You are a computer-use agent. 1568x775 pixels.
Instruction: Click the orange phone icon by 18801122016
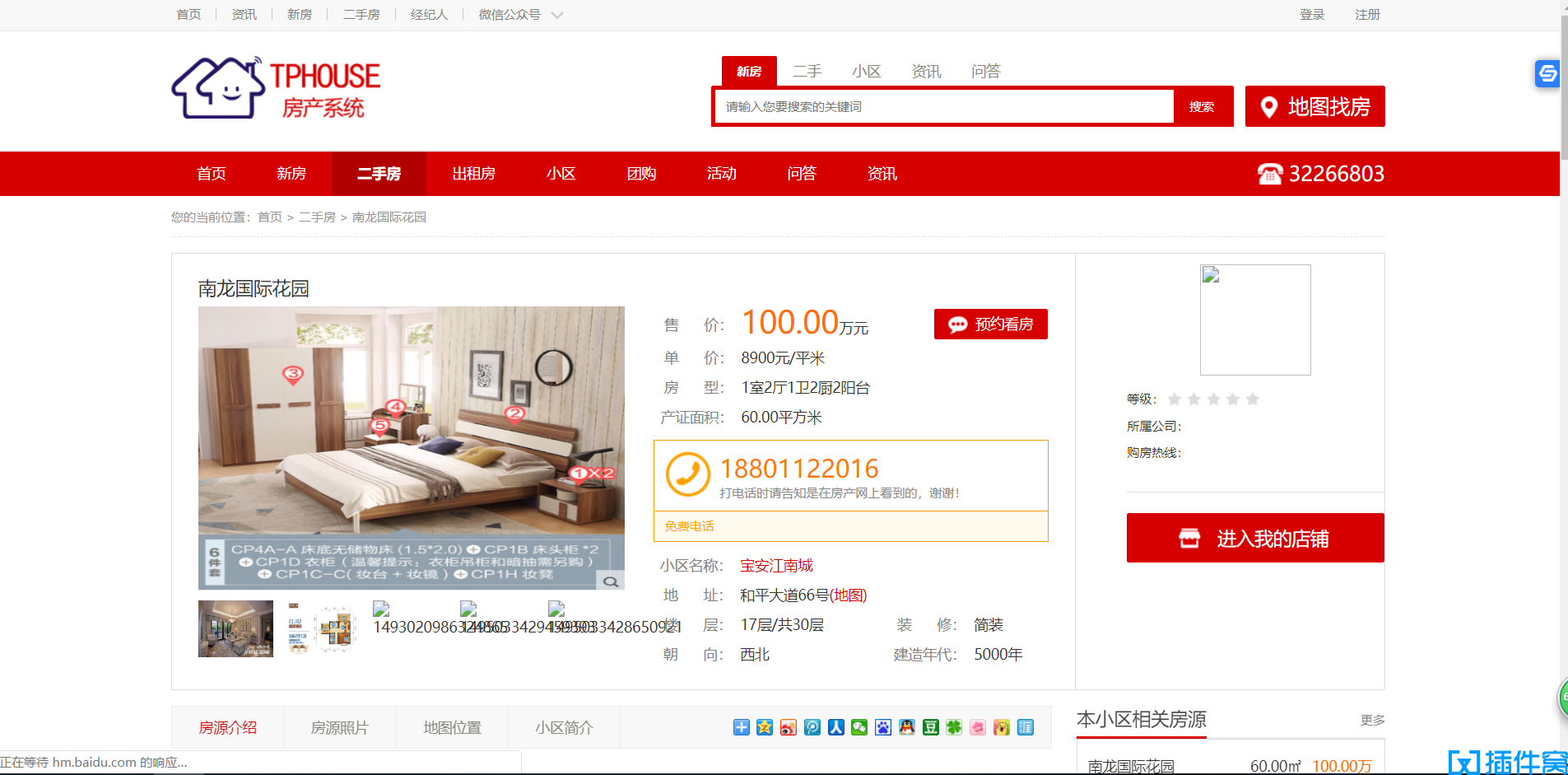(x=687, y=474)
